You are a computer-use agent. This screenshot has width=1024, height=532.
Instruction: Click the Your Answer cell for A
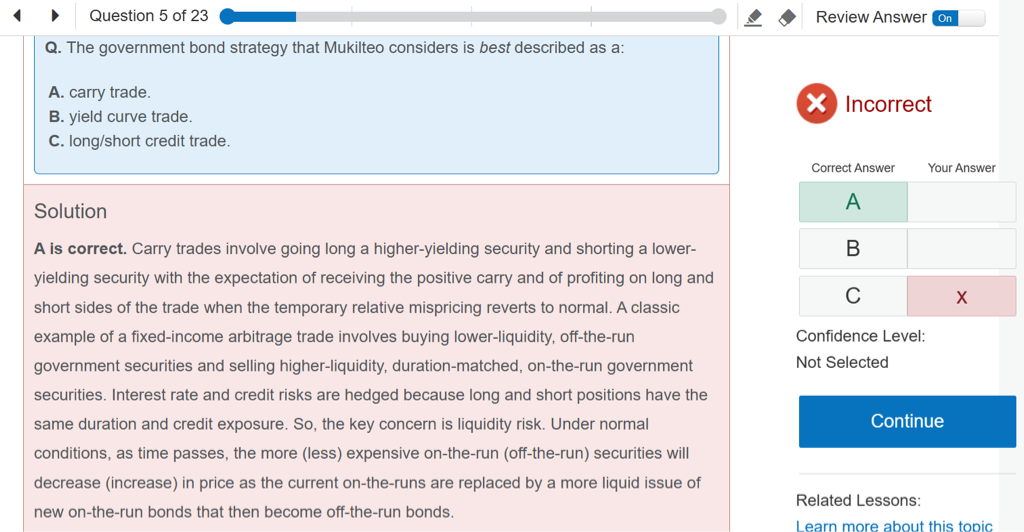tap(961, 202)
